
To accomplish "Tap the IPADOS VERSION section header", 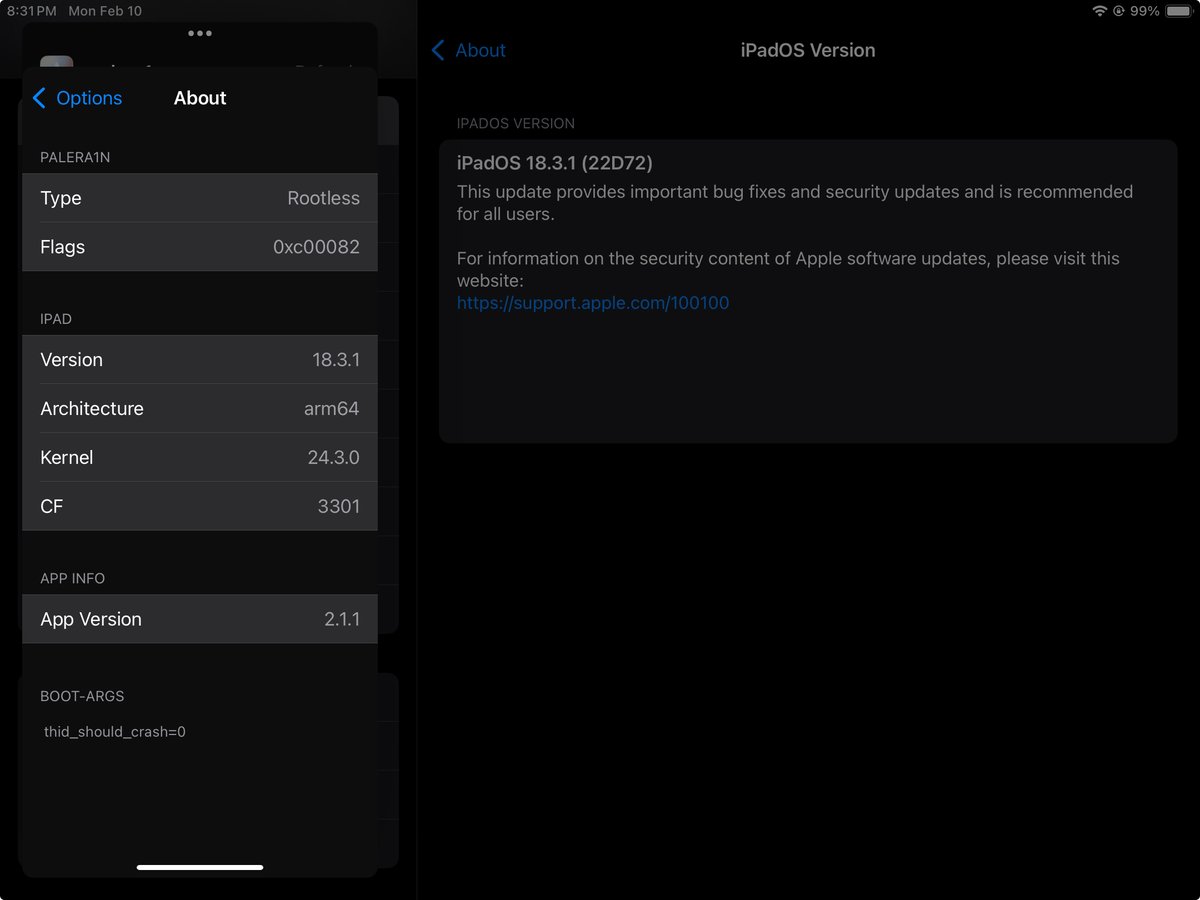I will click(x=516, y=123).
